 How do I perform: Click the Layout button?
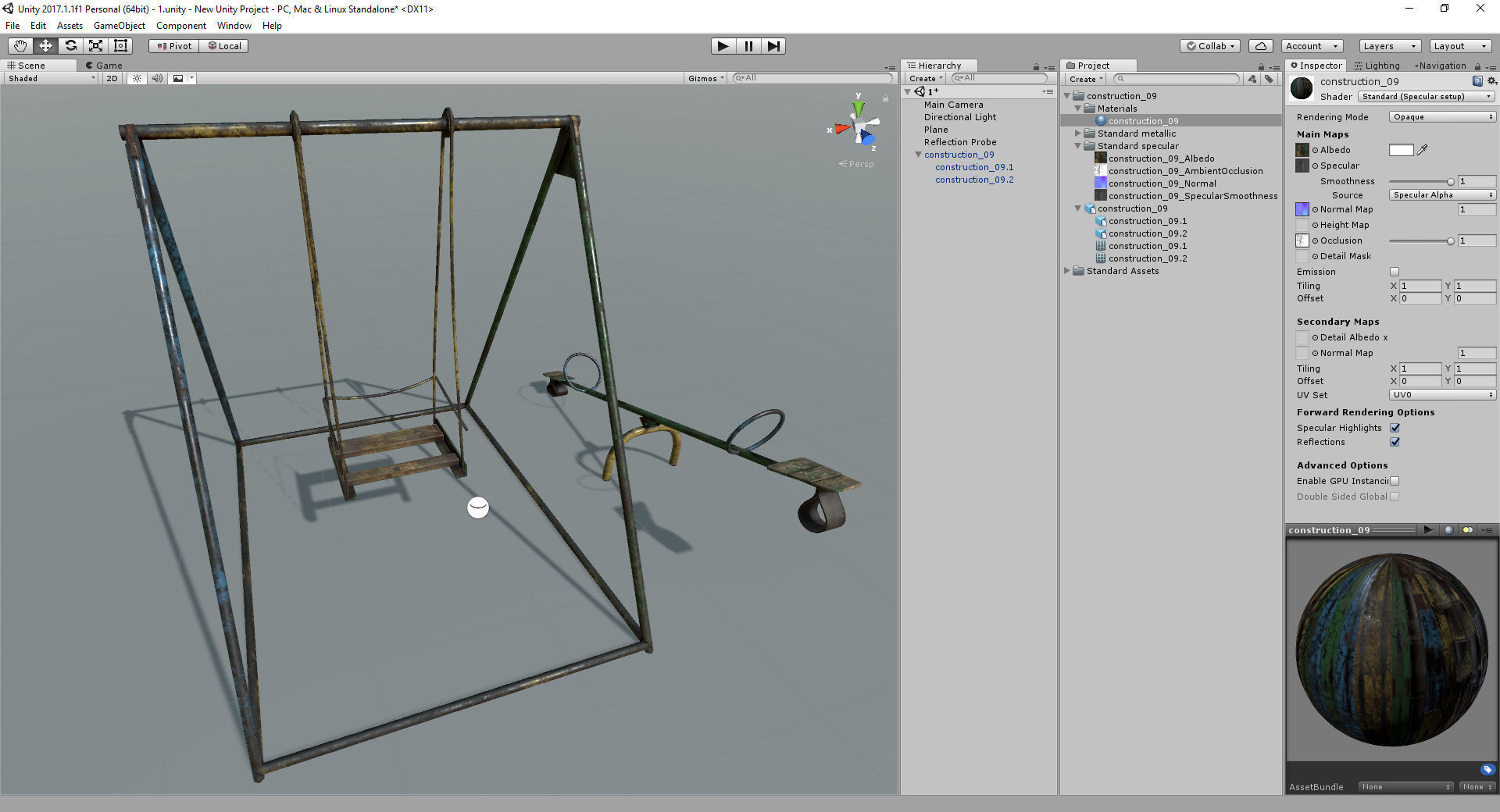(x=1460, y=46)
